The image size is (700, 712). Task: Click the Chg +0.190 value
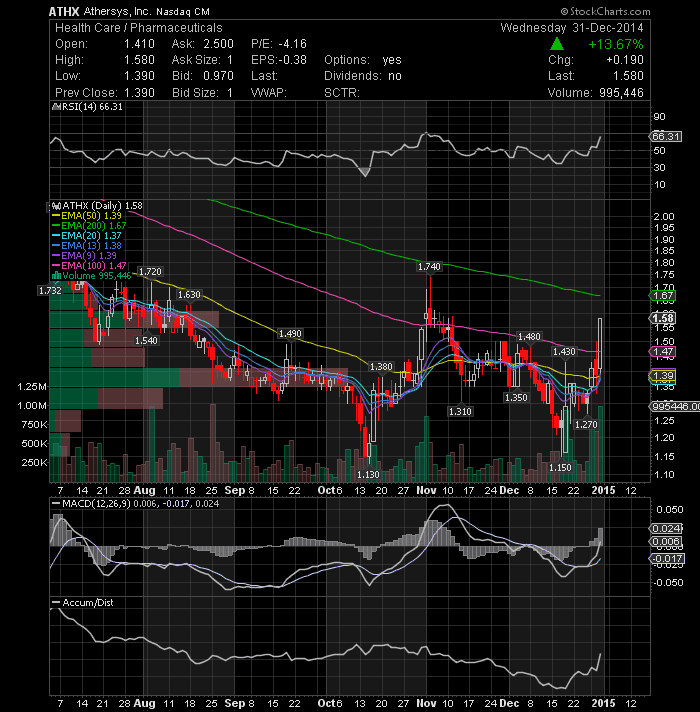click(625, 60)
